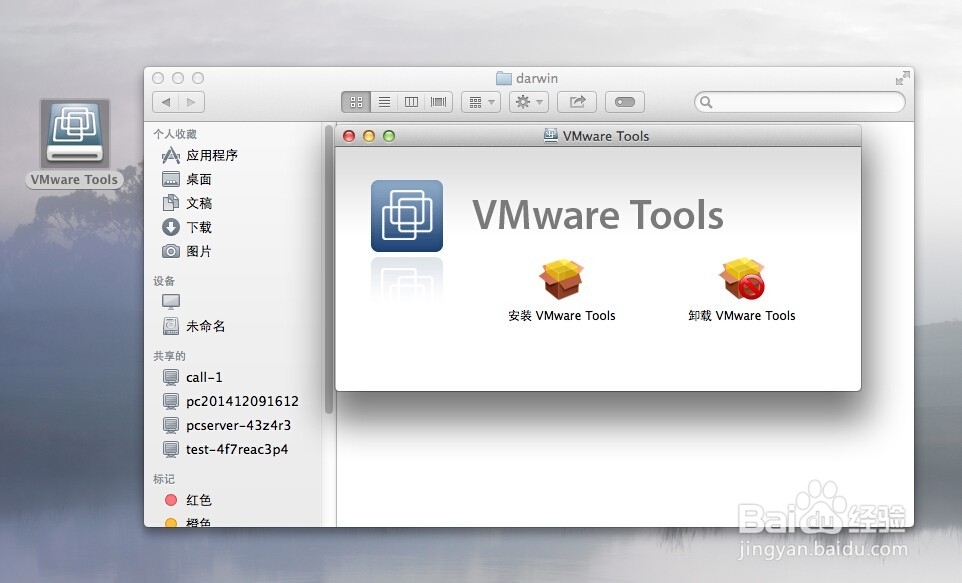Minimize the VMware Tools window

[x=369, y=136]
